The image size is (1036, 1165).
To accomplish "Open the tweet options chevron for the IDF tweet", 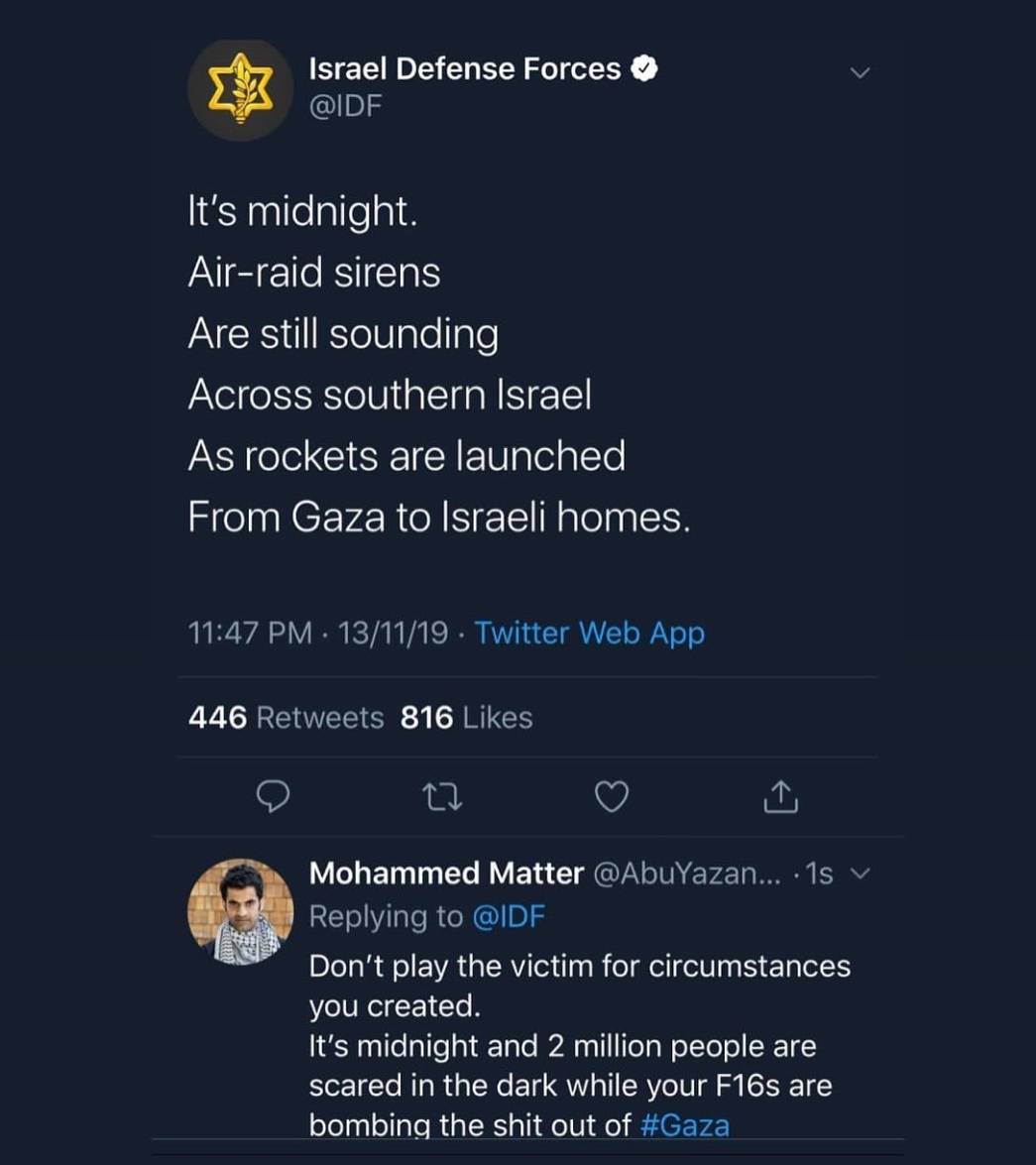I will click(x=862, y=70).
